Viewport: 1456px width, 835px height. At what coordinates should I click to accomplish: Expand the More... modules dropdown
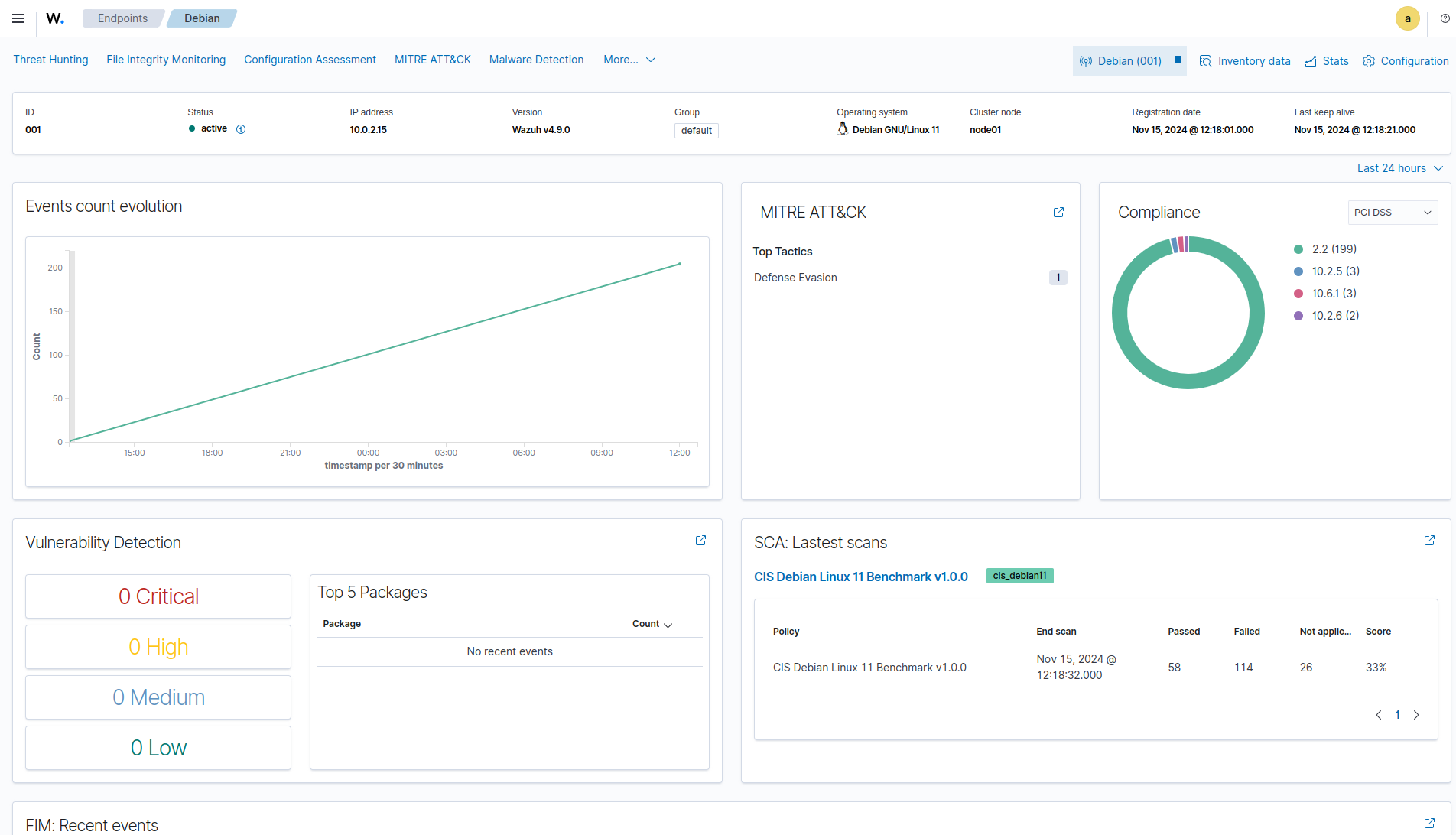tap(629, 60)
